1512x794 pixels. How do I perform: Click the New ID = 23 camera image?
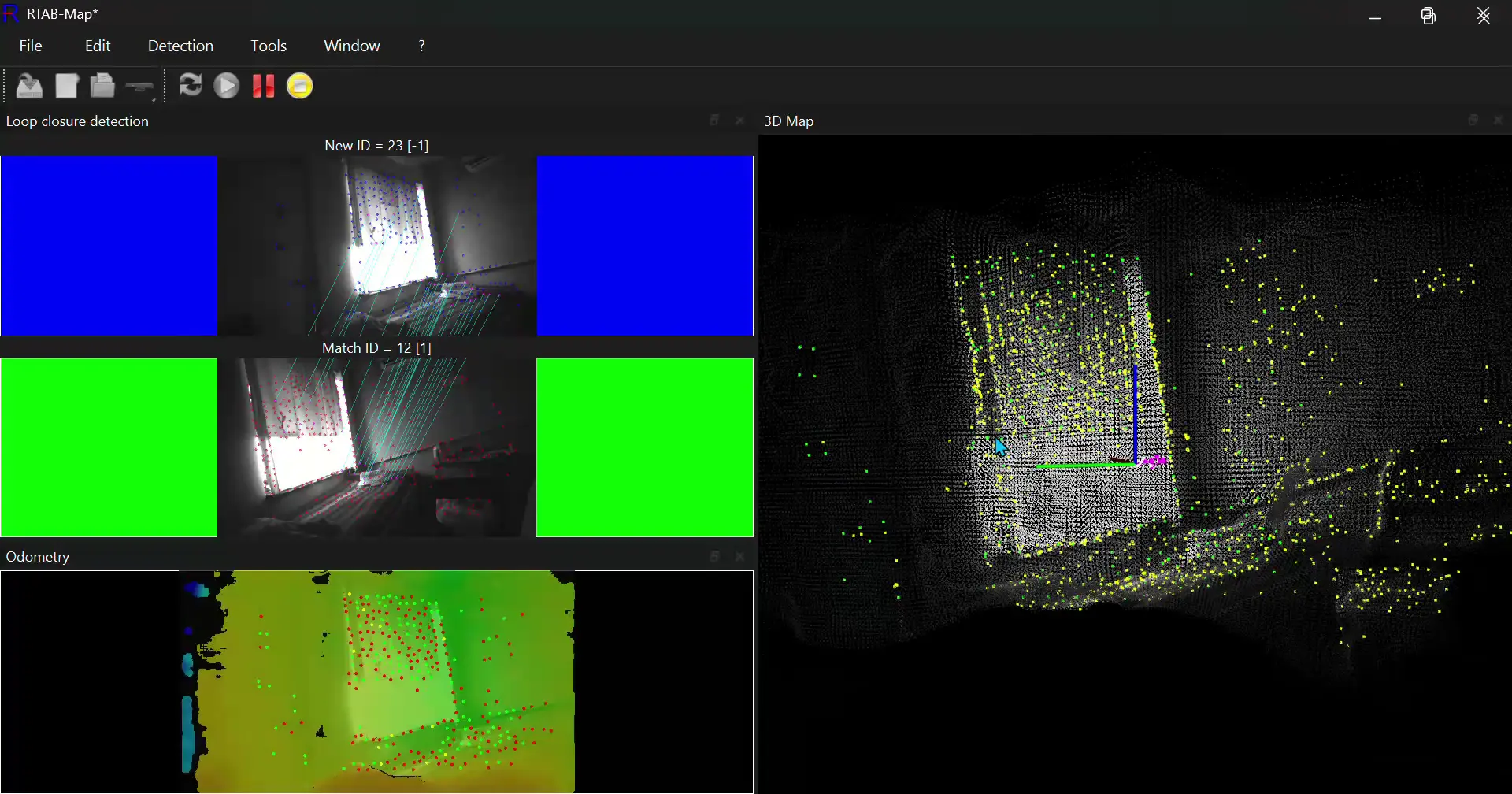pyautogui.click(x=377, y=246)
